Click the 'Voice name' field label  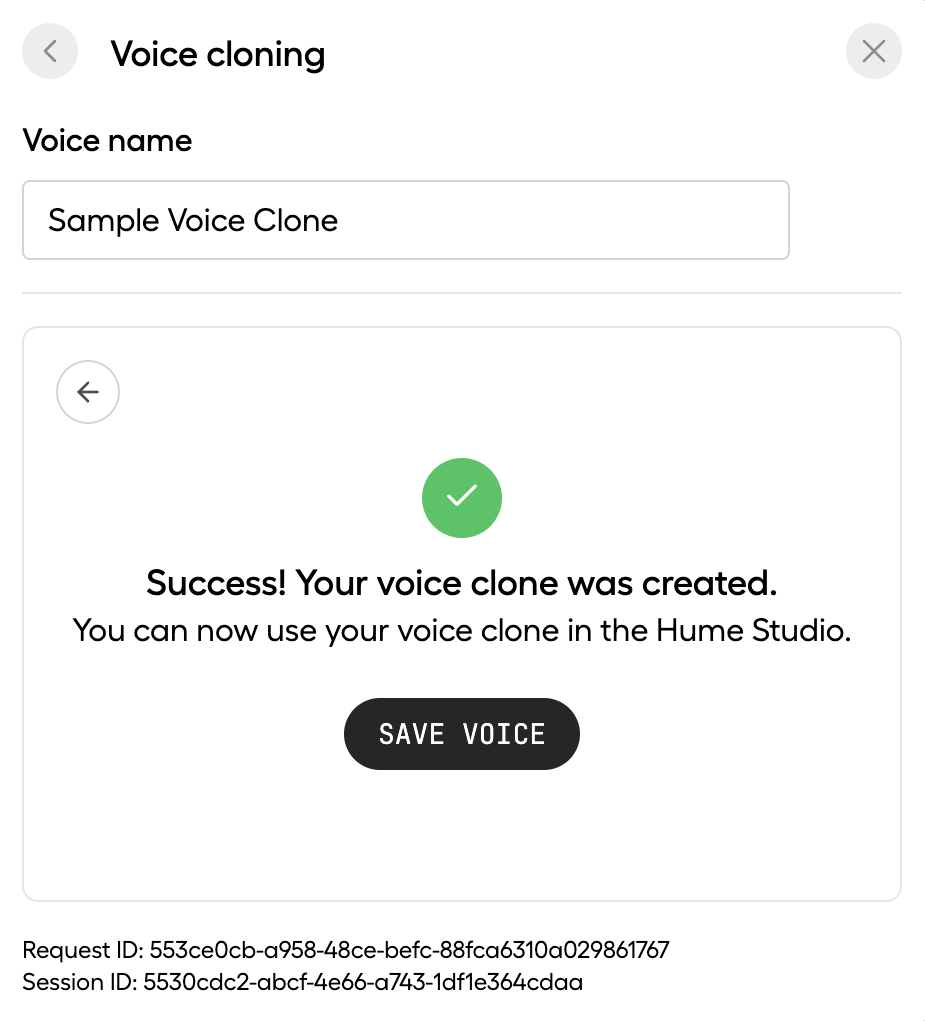(107, 141)
